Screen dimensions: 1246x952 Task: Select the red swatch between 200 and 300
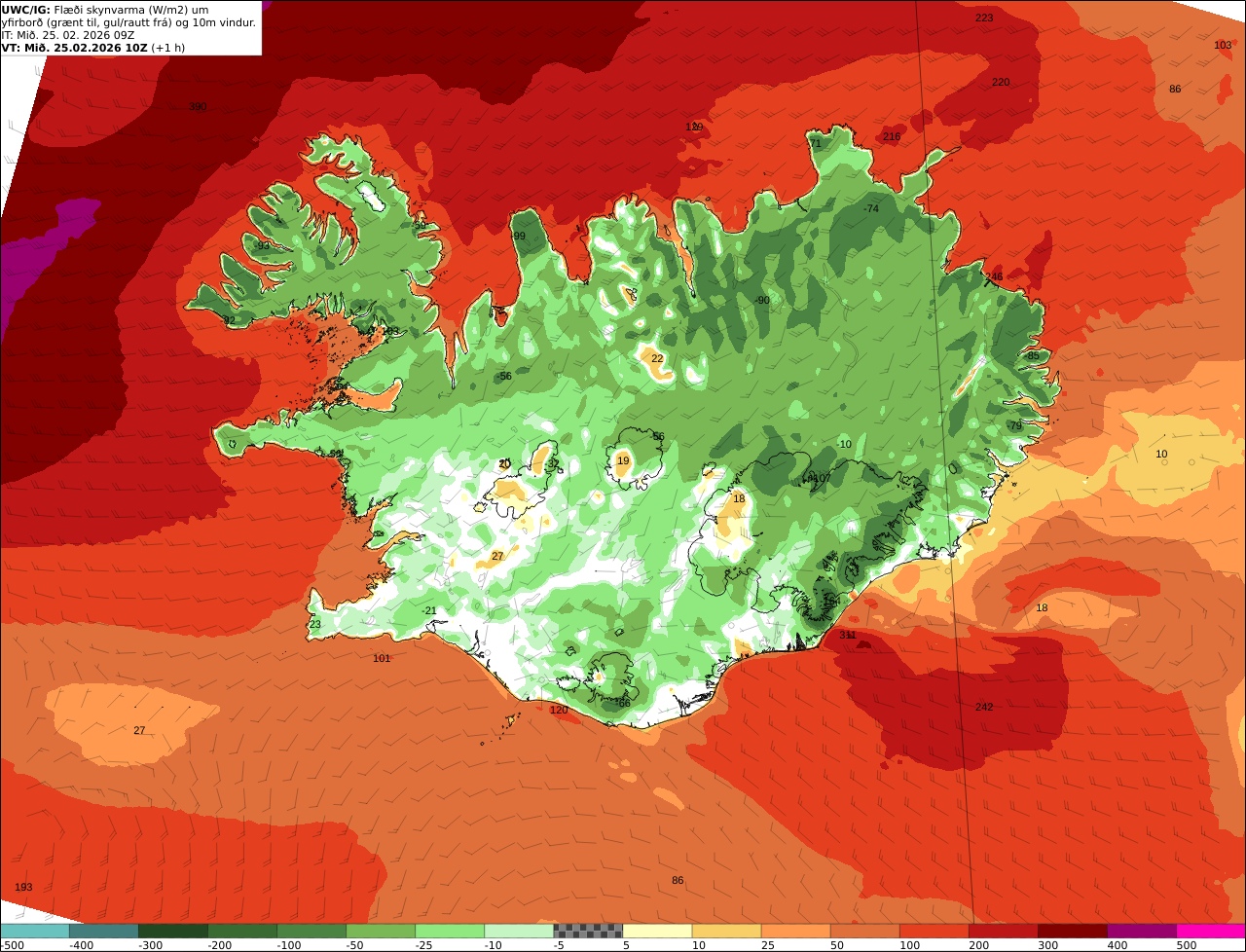tap(1003, 931)
